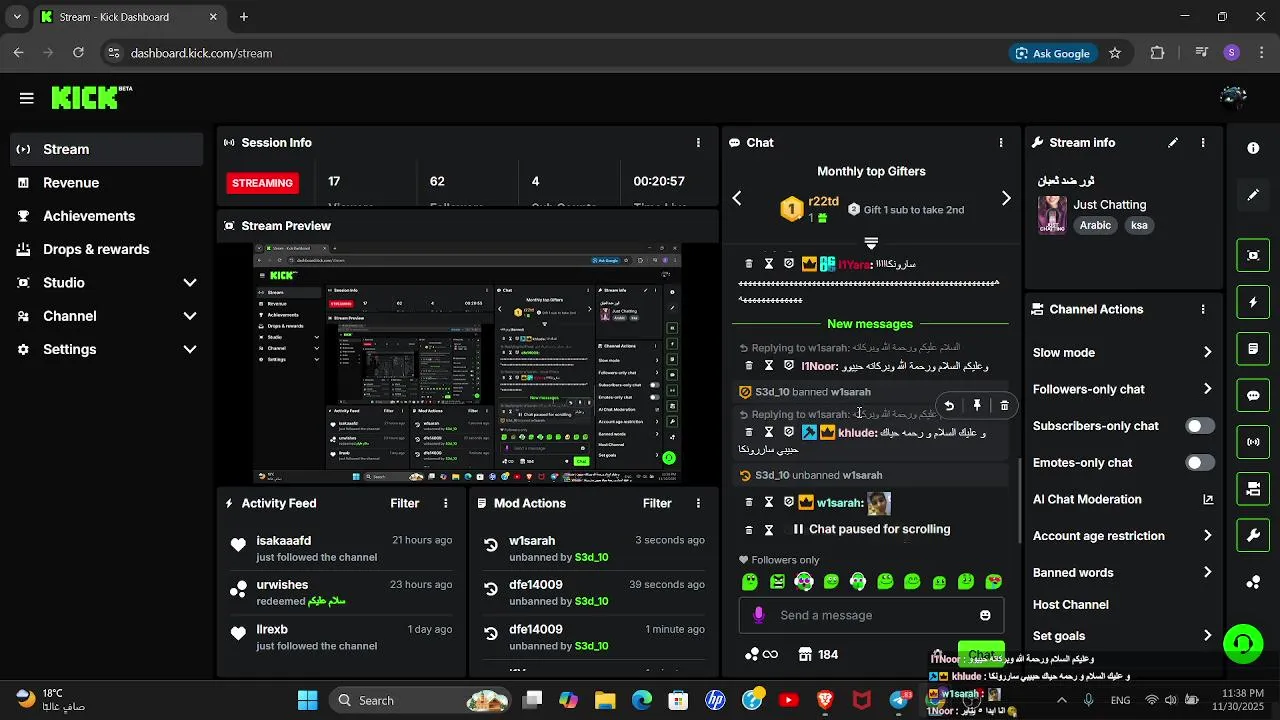Show previous top gifter with left arrow
The image size is (1280, 720).
coord(737,199)
